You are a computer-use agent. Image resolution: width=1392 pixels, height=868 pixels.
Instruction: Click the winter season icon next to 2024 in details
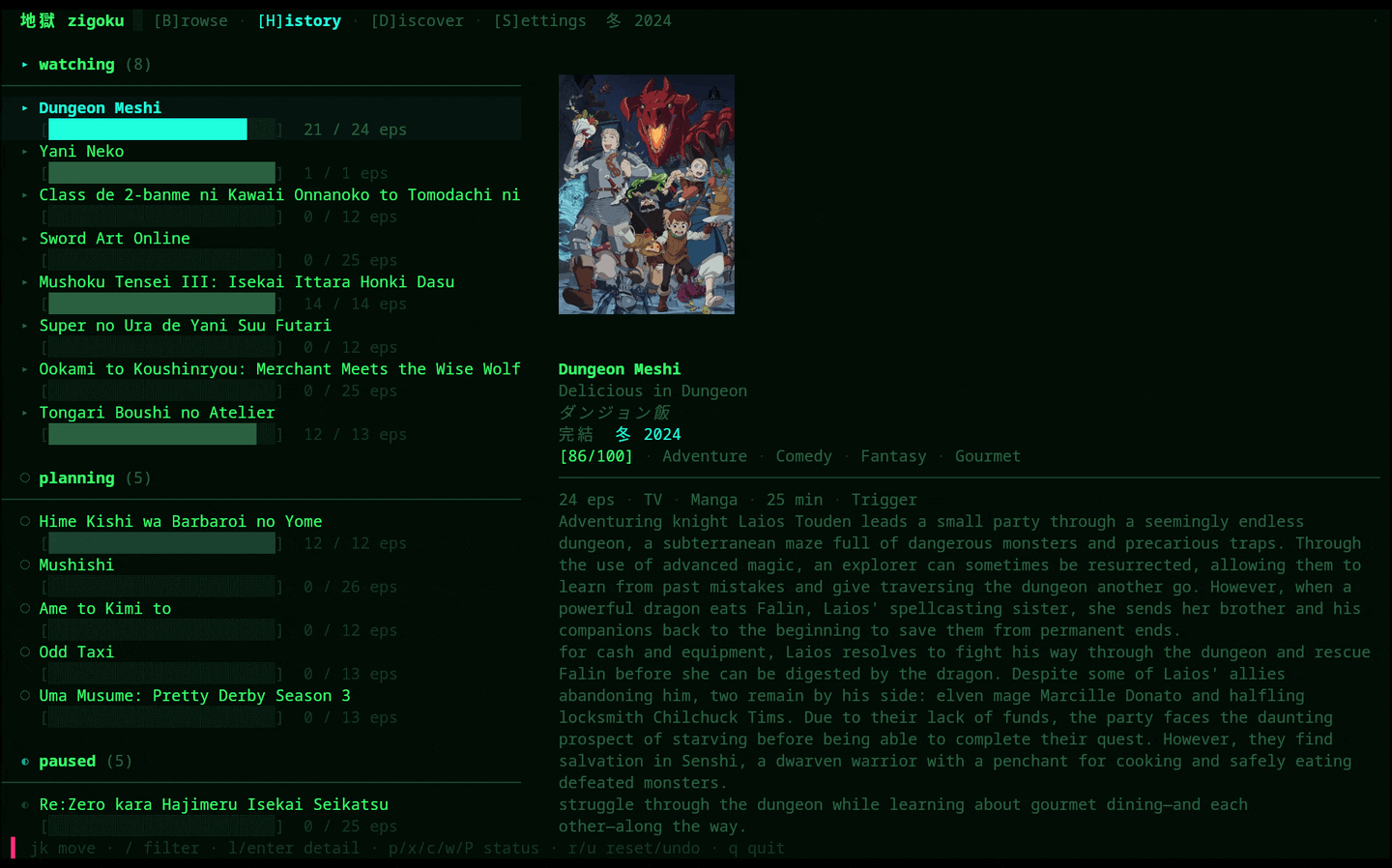(623, 434)
